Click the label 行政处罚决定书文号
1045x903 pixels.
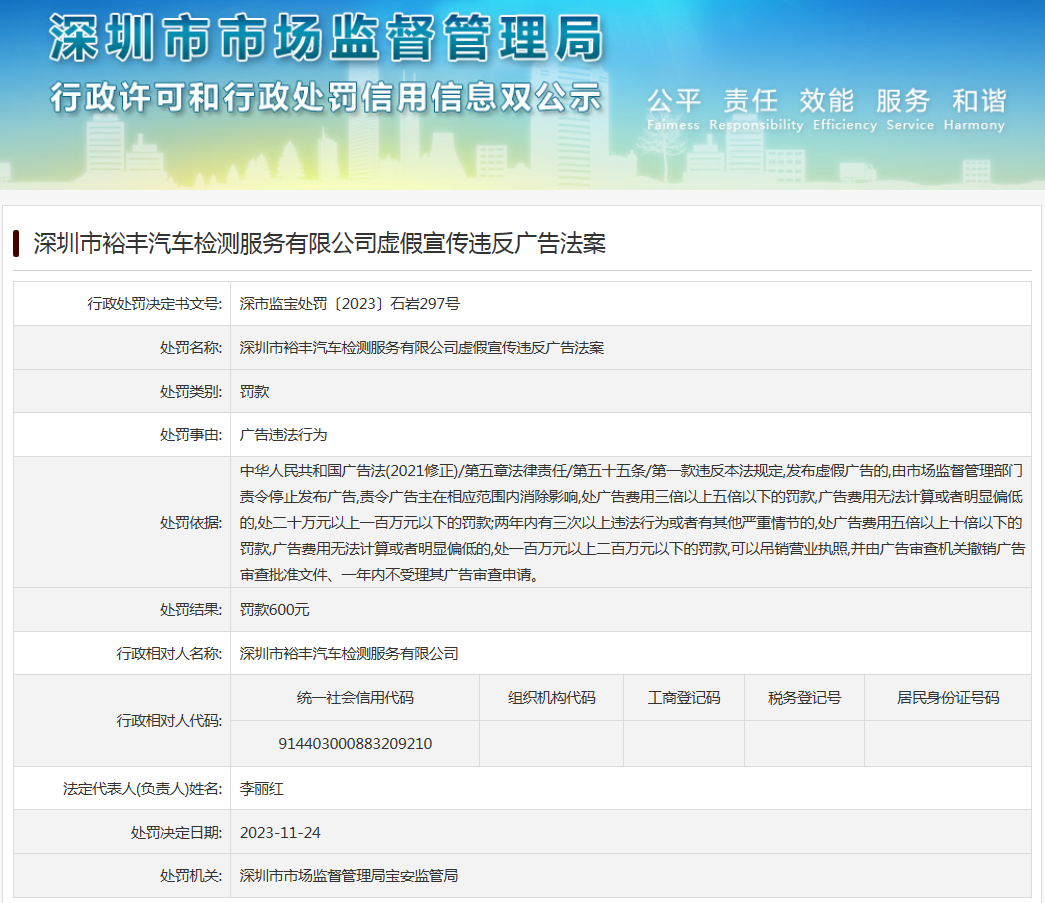click(155, 304)
